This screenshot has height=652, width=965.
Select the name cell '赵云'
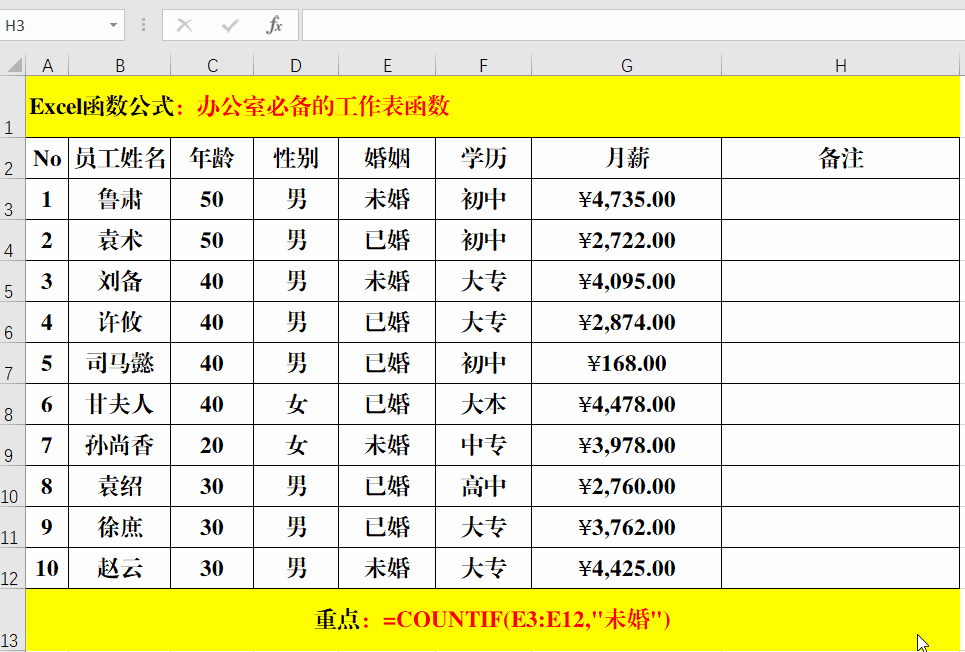(119, 568)
